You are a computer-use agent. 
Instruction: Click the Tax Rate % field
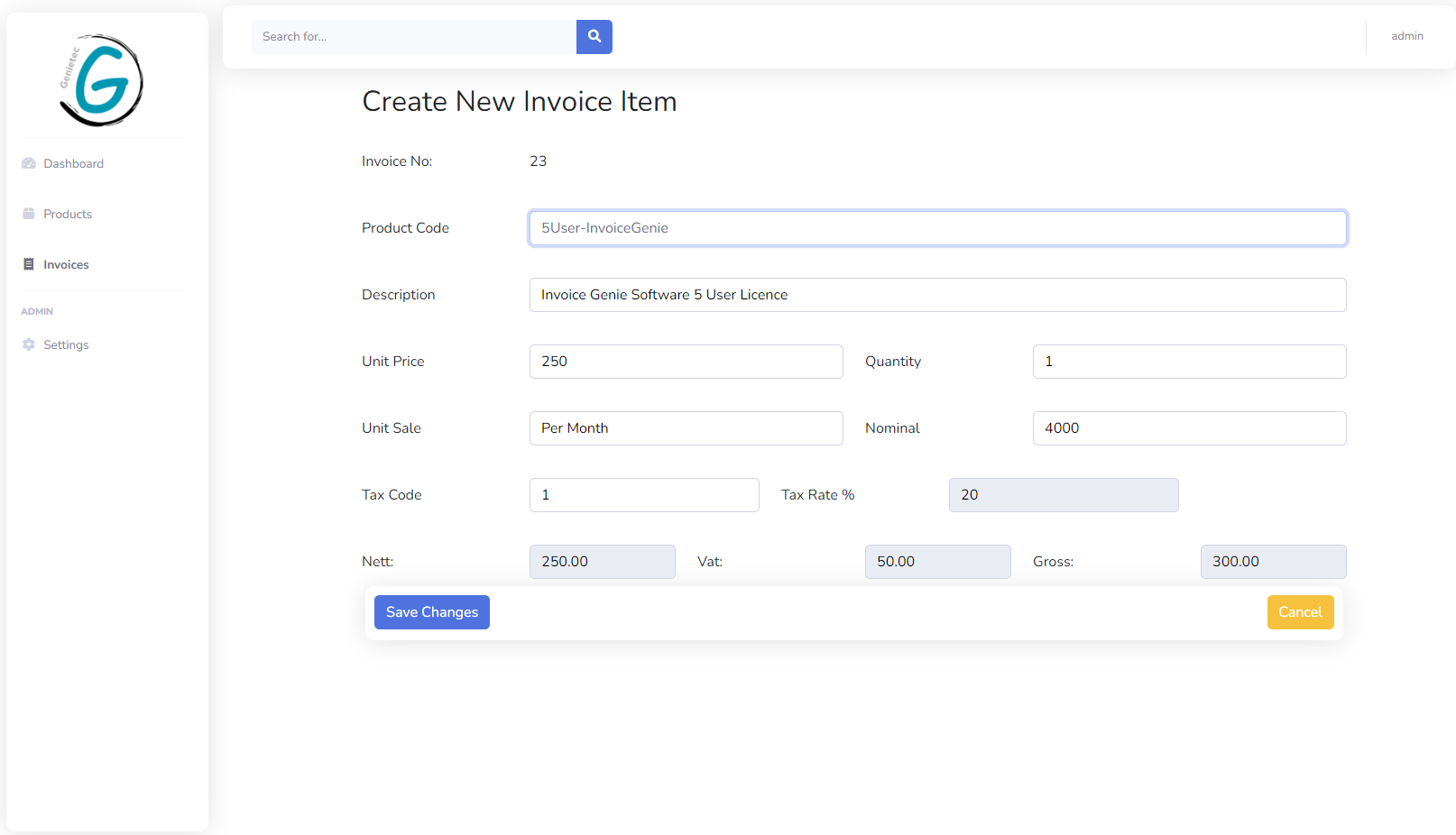tap(1064, 495)
